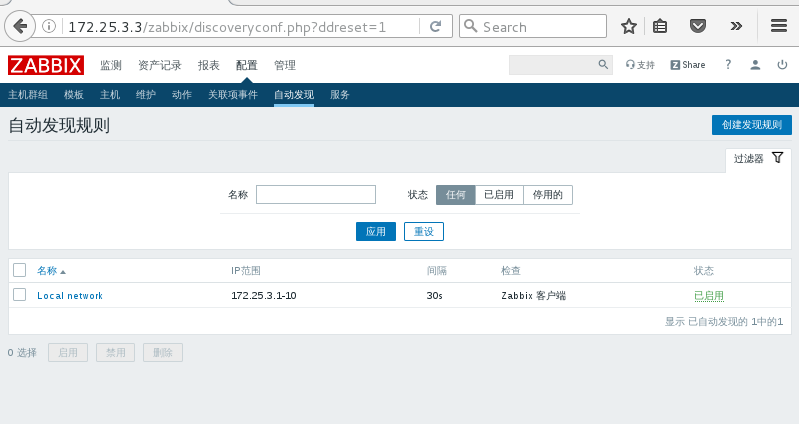
Task: Click the Zabbix 客户端 check cell
Action: [x=534, y=296]
